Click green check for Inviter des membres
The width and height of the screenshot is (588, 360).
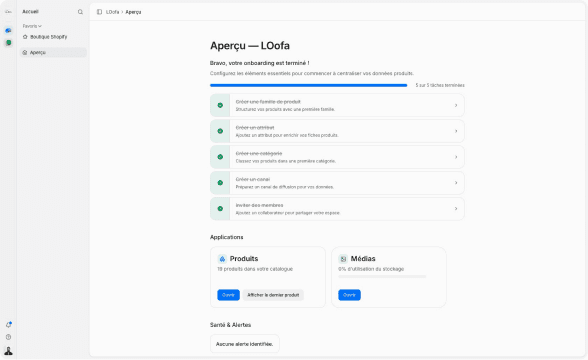[220, 208]
